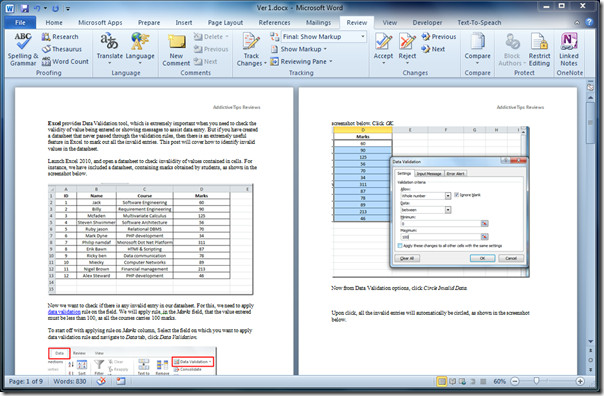Click the Compare documents icon

(x=477, y=42)
